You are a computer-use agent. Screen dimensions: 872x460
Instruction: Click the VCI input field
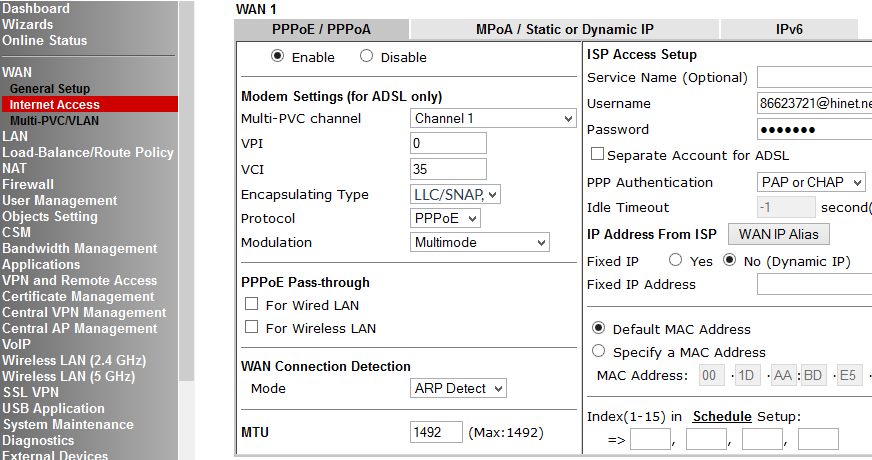click(x=448, y=169)
